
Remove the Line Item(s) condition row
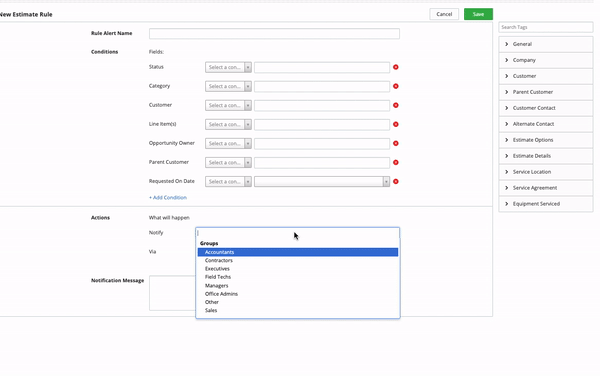[396, 124]
